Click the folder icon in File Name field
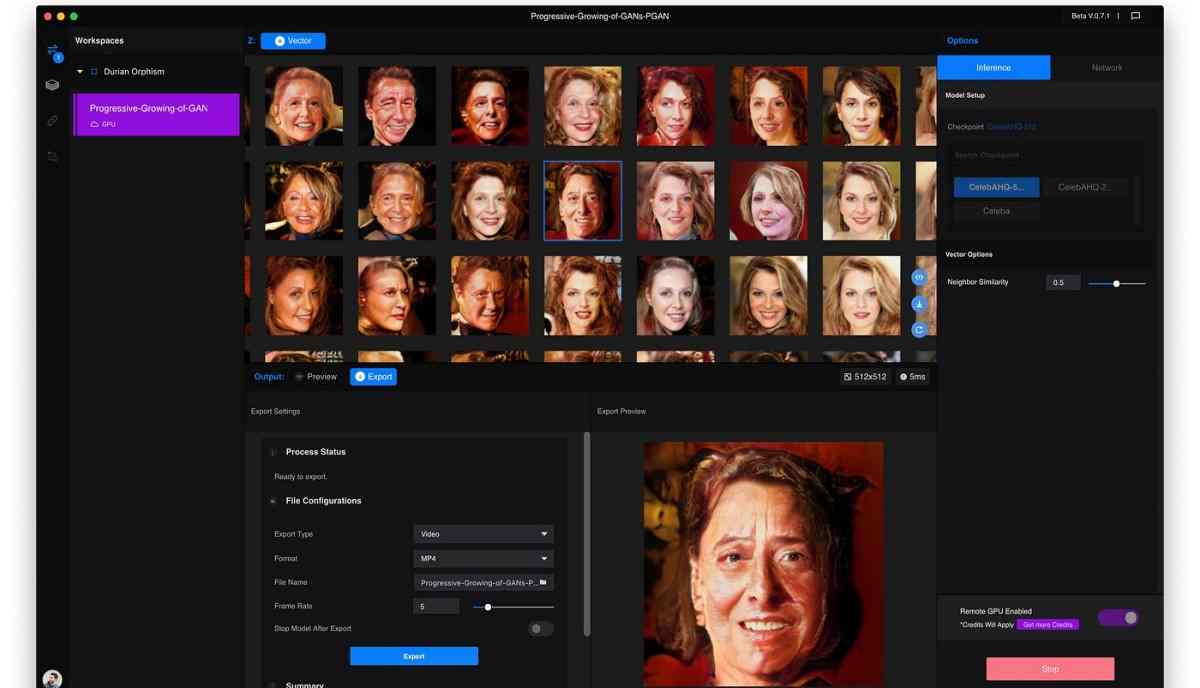The height and width of the screenshot is (688, 1200). (543, 582)
